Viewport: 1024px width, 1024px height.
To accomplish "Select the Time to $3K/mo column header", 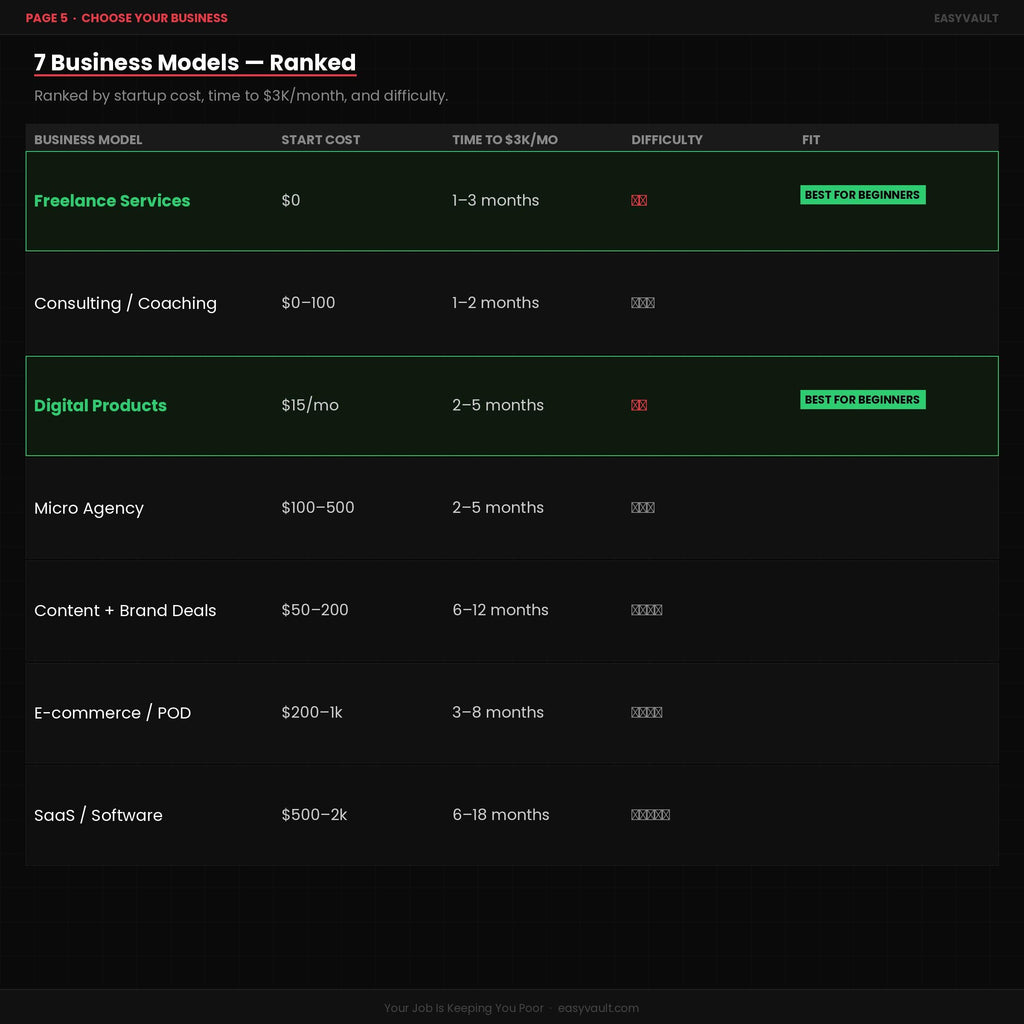I will pyautogui.click(x=505, y=140).
